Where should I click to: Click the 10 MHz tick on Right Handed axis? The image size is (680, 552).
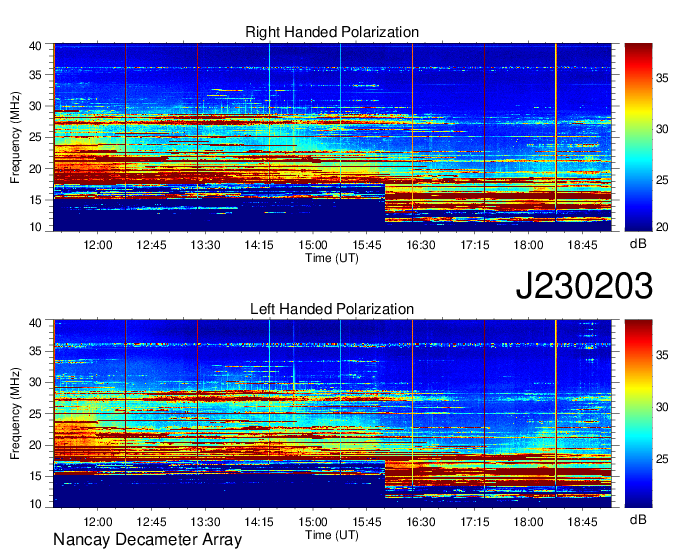click(x=35, y=227)
